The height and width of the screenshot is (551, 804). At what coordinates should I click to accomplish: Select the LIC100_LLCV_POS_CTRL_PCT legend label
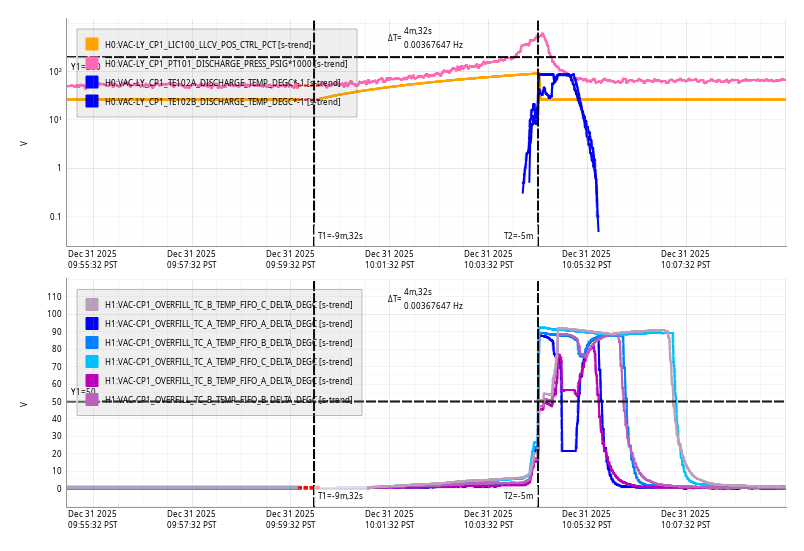click(x=208, y=44)
